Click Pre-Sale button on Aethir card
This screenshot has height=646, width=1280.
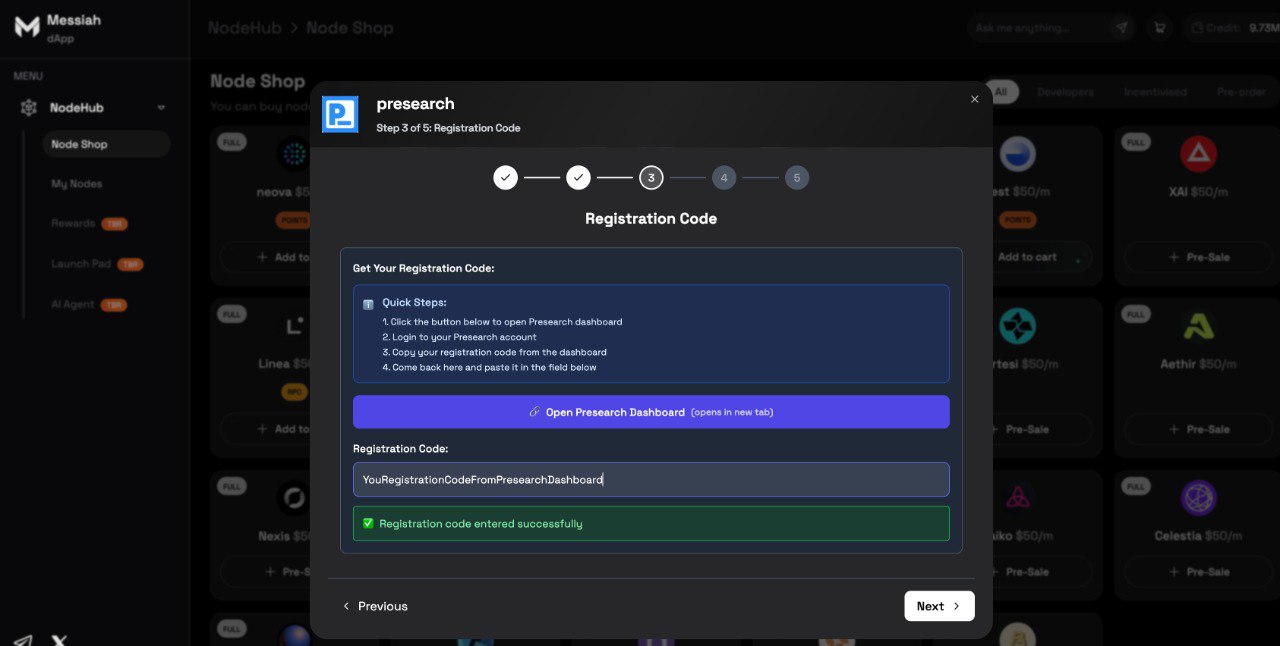click(x=1199, y=429)
